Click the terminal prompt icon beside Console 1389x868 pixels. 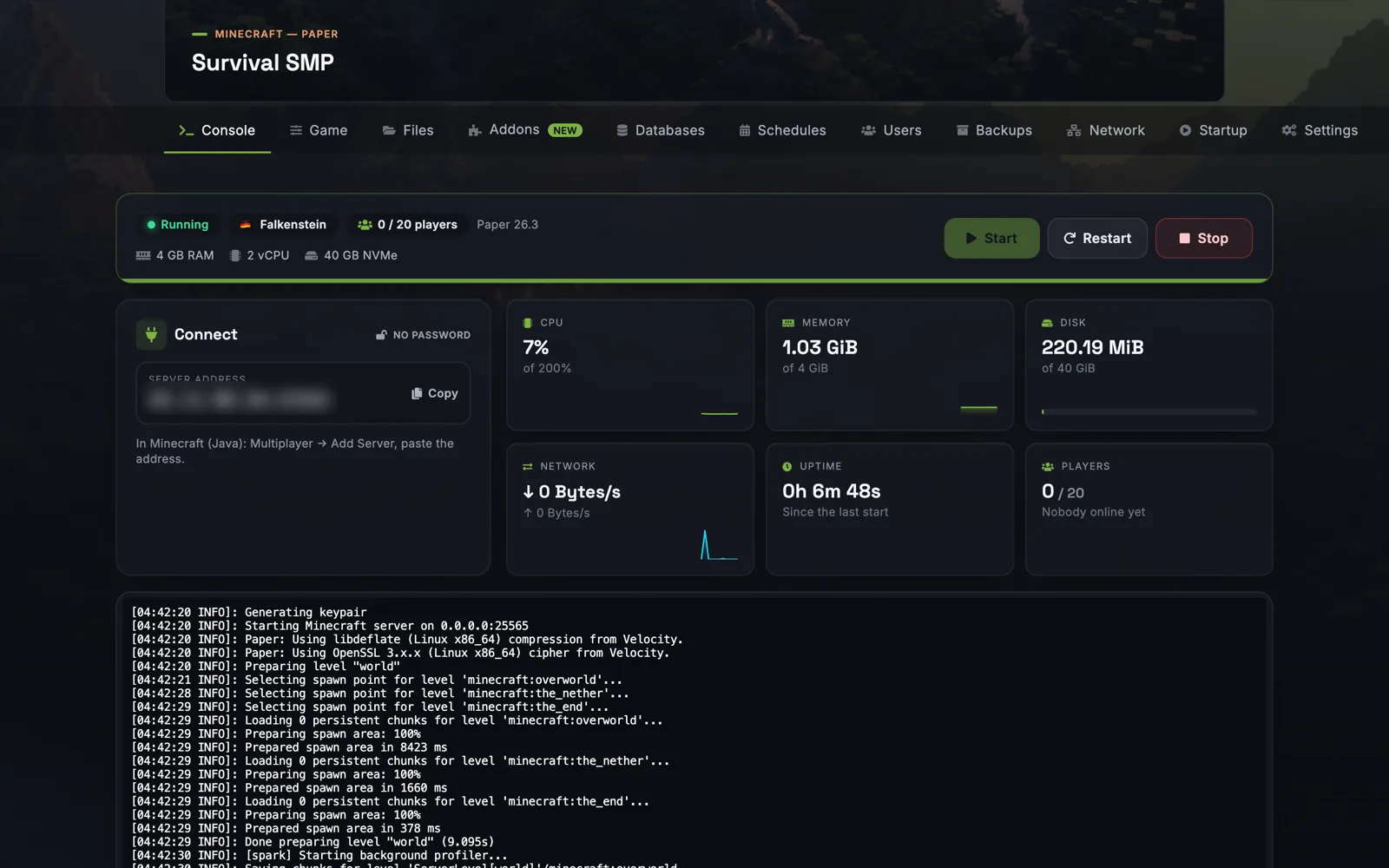(186, 130)
